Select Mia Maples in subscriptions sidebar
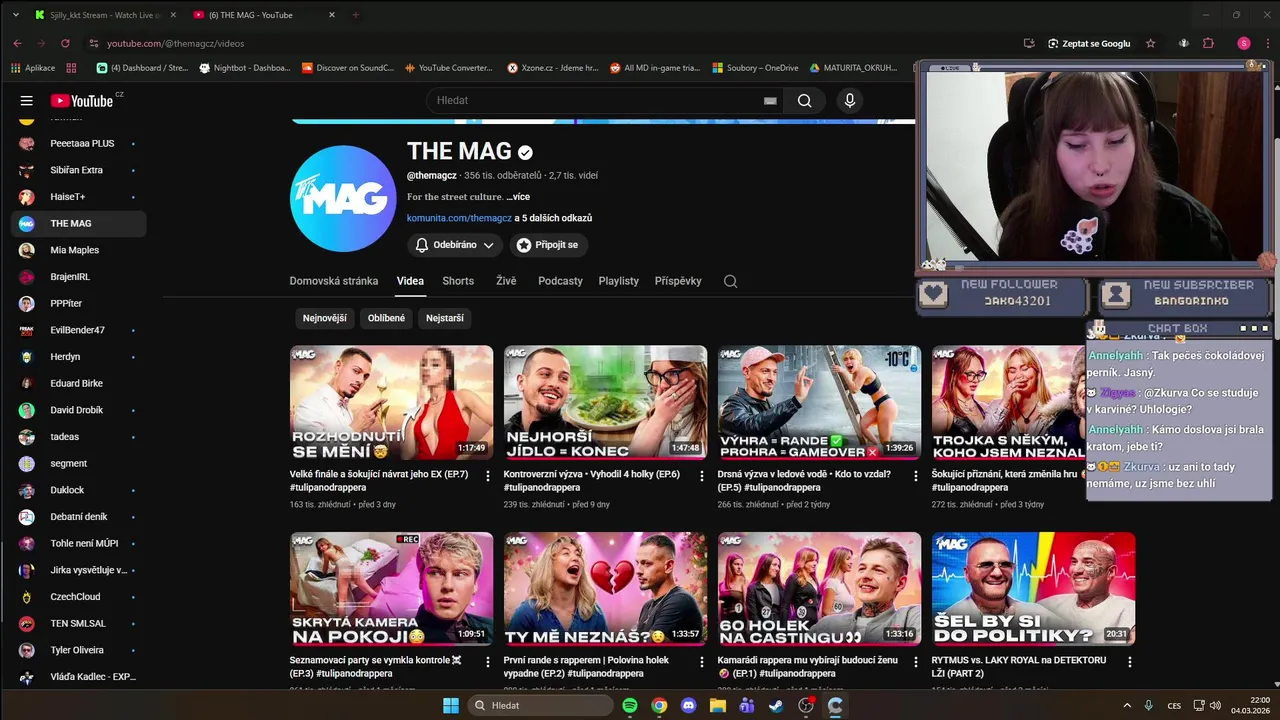This screenshot has width=1280, height=720. click(78, 250)
